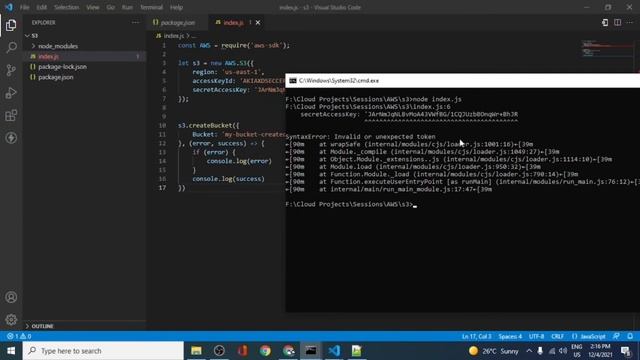
Task: Click the taskbar search box
Action: [x=103, y=351]
